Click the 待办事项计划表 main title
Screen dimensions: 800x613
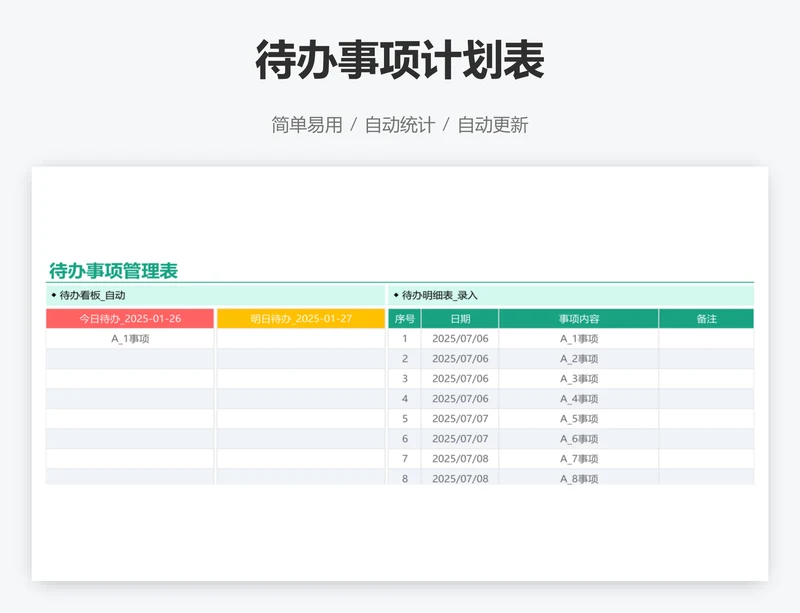(400, 60)
